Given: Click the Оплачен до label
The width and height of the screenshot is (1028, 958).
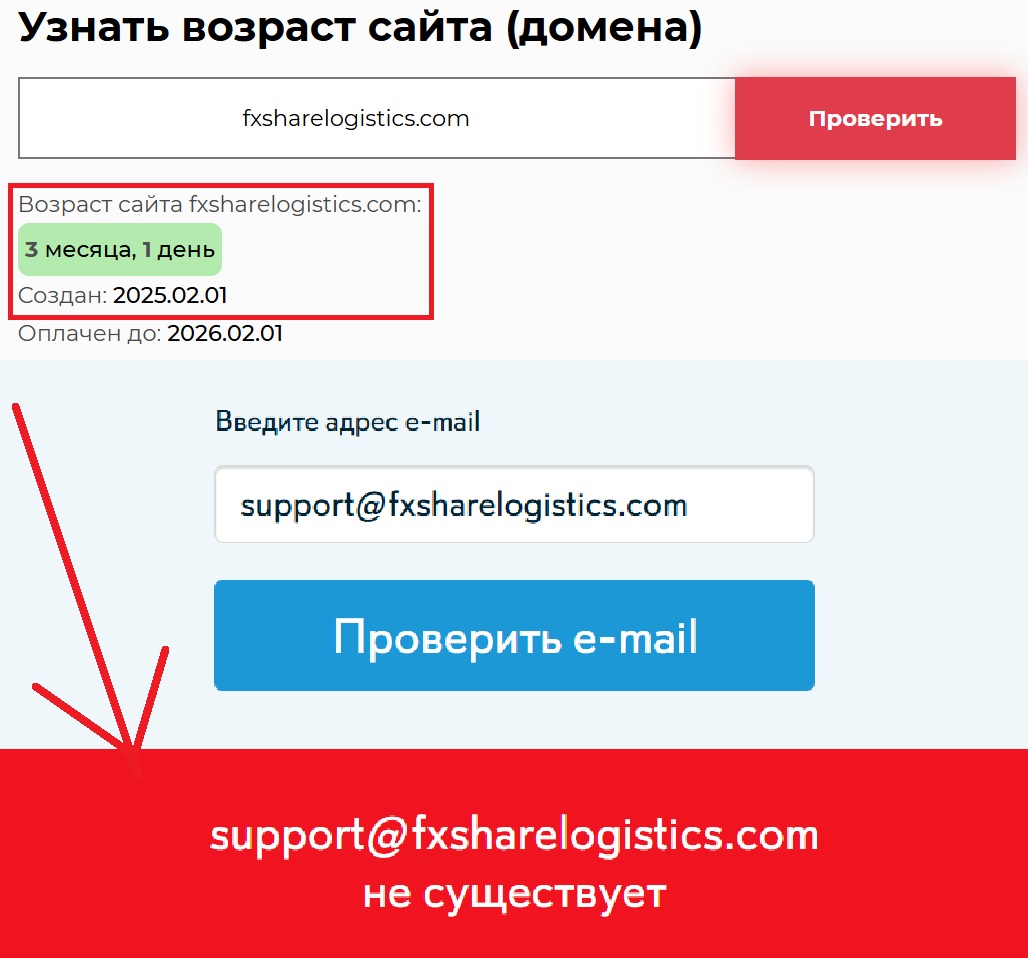Looking at the screenshot, I should click(89, 334).
